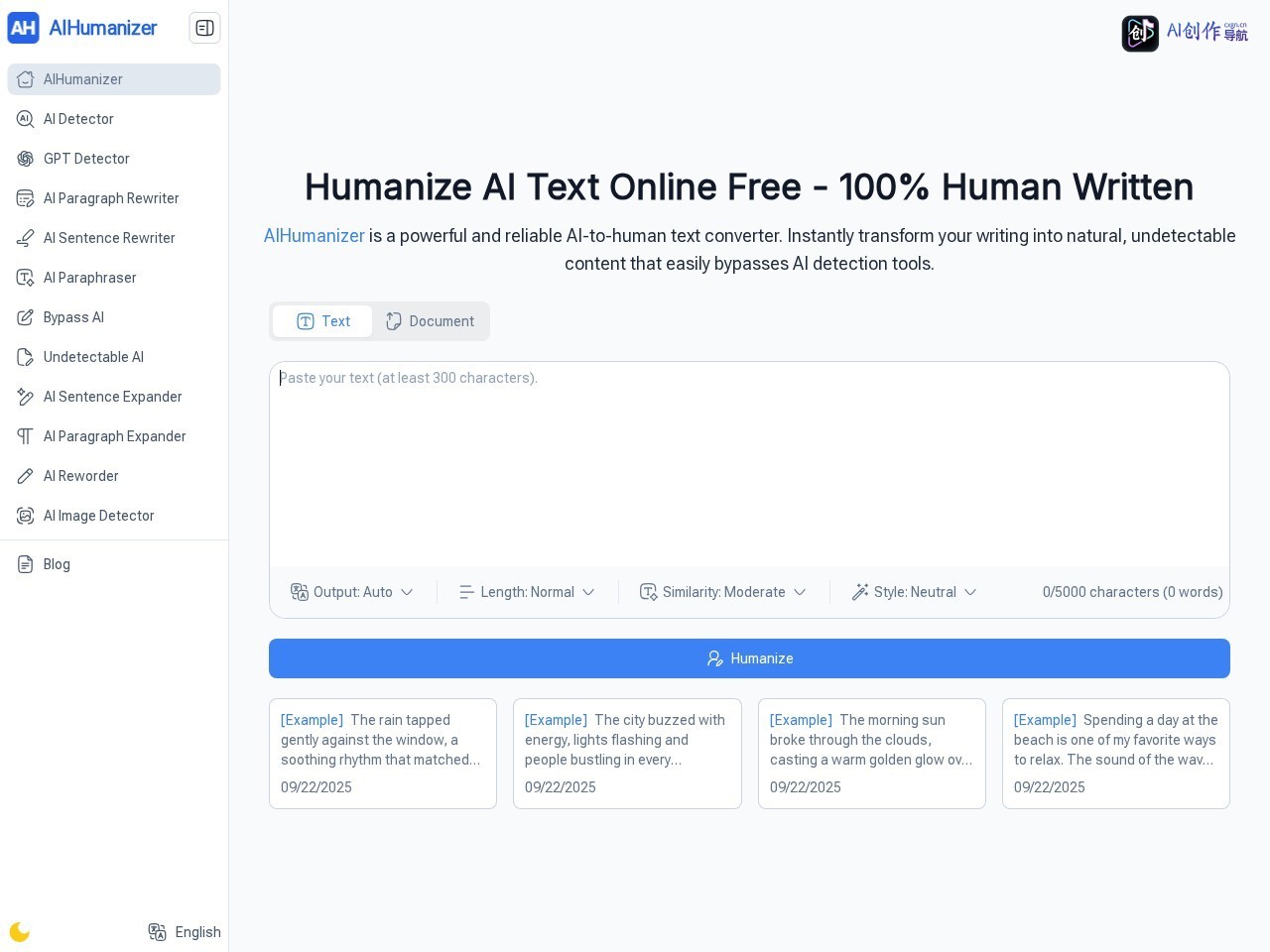
Task: Click the Blog document icon
Action: point(26,564)
